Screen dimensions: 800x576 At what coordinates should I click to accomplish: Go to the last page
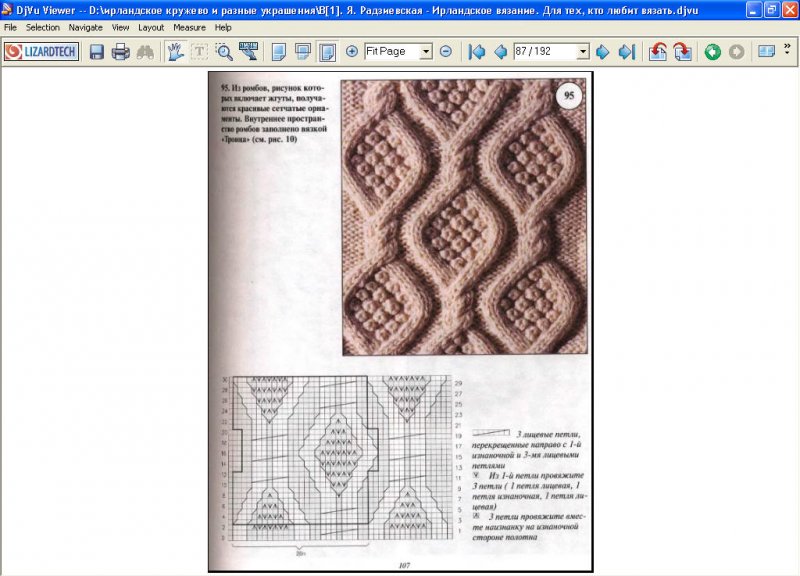(x=627, y=52)
